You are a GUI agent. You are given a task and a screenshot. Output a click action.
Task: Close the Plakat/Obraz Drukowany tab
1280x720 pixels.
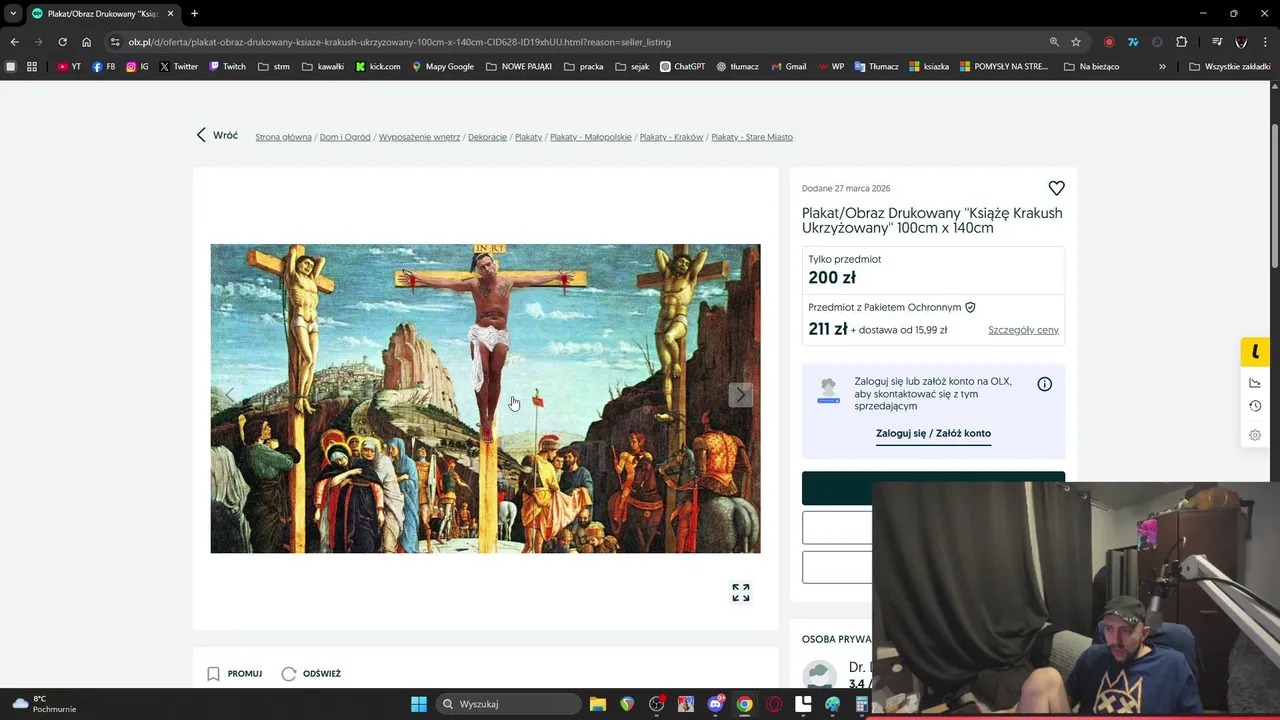[171, 14]
